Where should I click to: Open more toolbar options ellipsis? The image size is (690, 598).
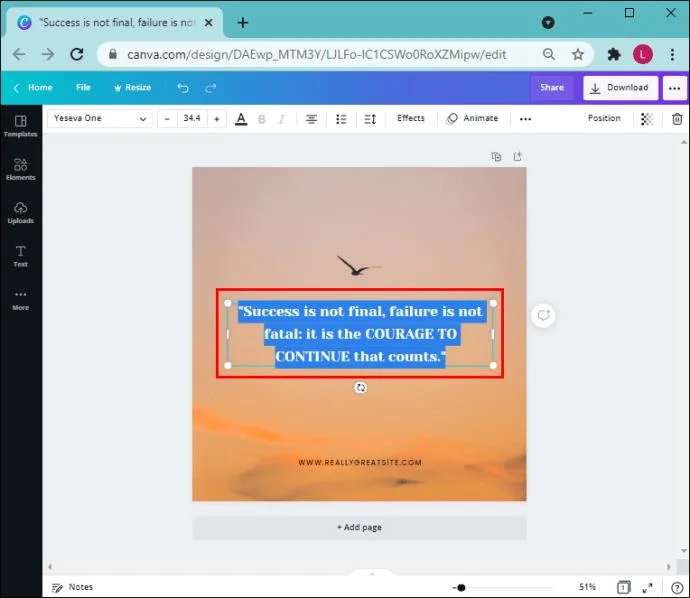point(525,119)
